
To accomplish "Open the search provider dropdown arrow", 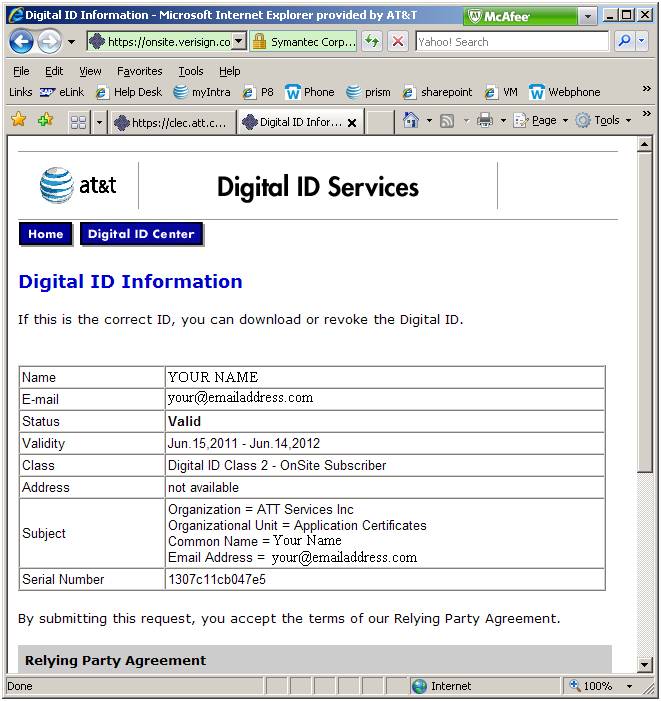I will 641,41.
